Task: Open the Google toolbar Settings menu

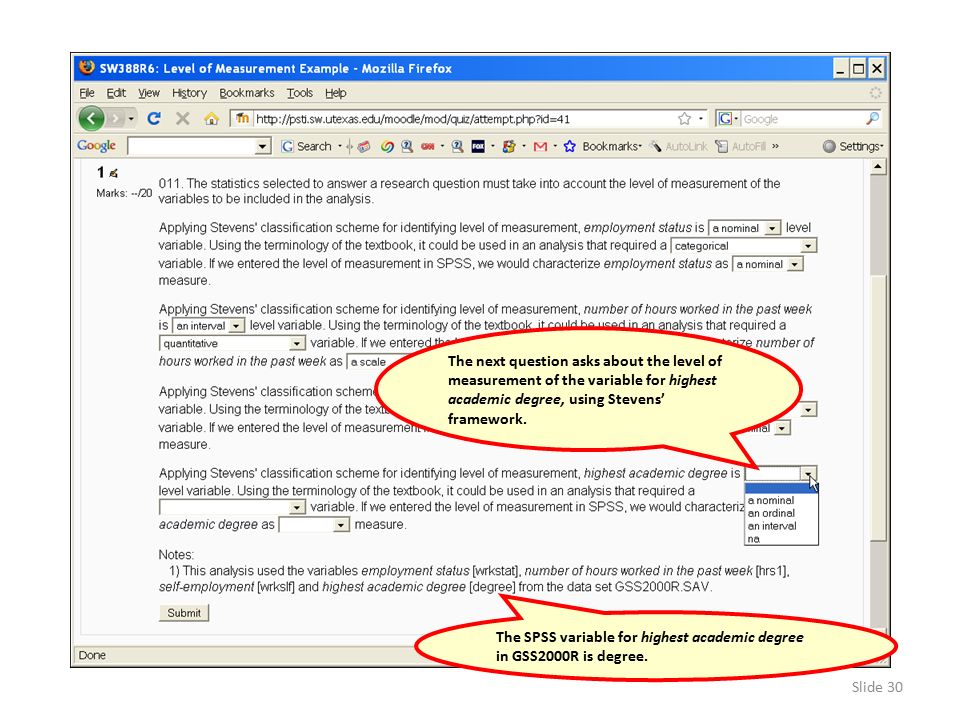Action: 853,146
